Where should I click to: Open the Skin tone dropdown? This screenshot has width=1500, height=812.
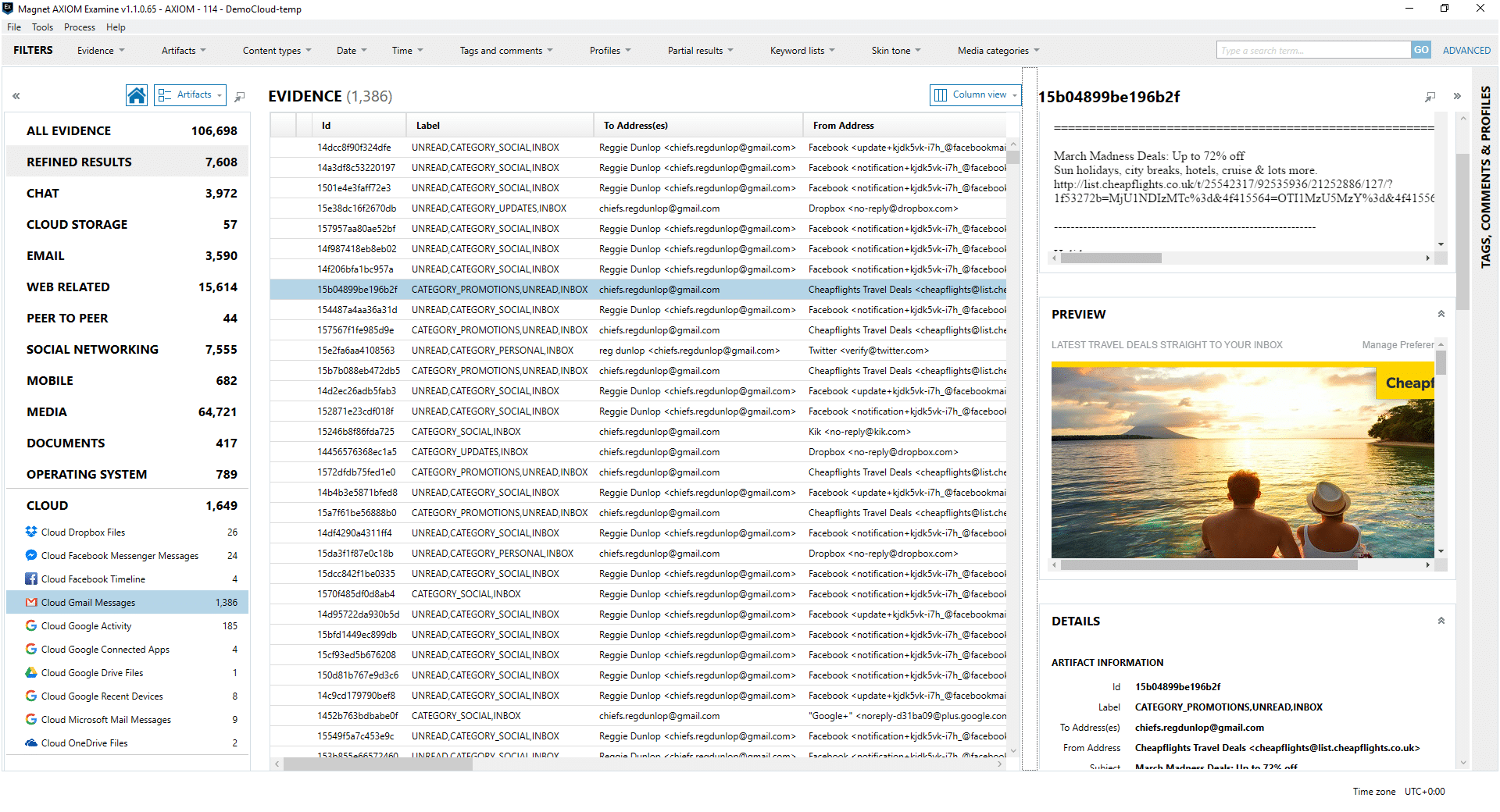[x=895, y=50]
